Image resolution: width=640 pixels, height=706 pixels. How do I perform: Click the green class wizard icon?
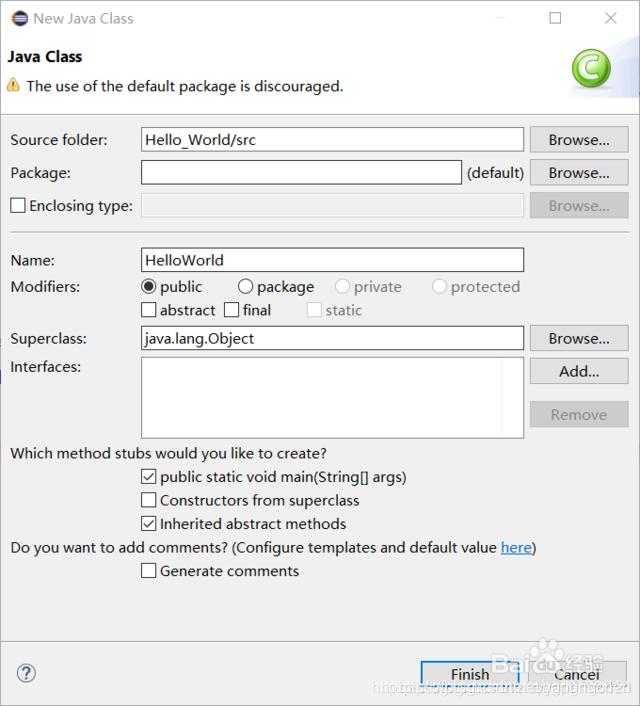click(591, 68)
